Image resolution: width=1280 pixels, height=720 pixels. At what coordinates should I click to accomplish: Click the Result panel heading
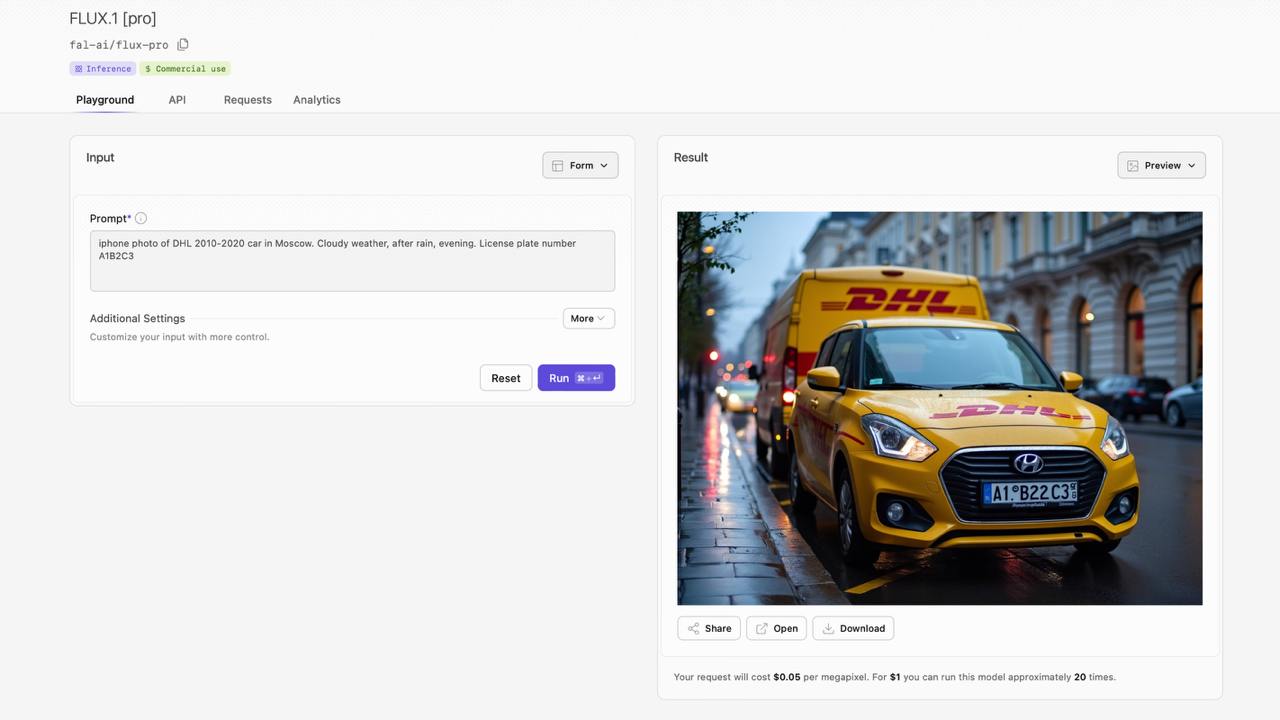[691, 157]
